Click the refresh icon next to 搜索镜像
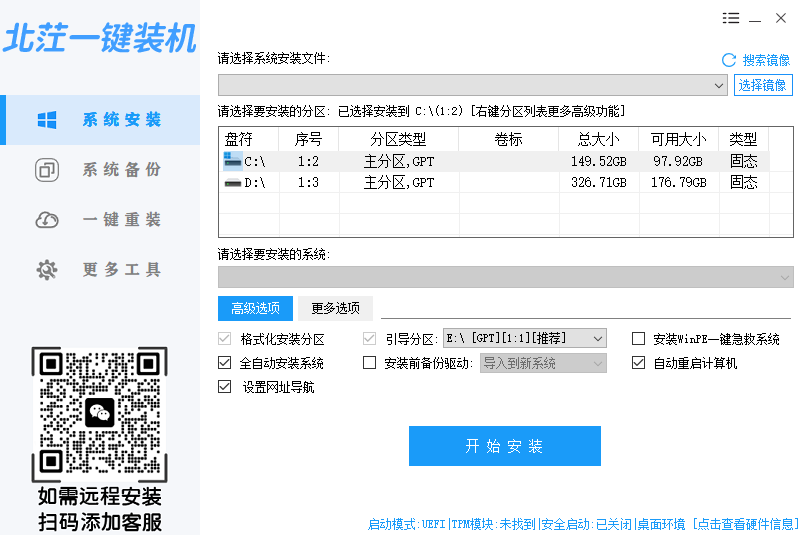Viewport: 805px width, 535px height. tap(729, 60)
